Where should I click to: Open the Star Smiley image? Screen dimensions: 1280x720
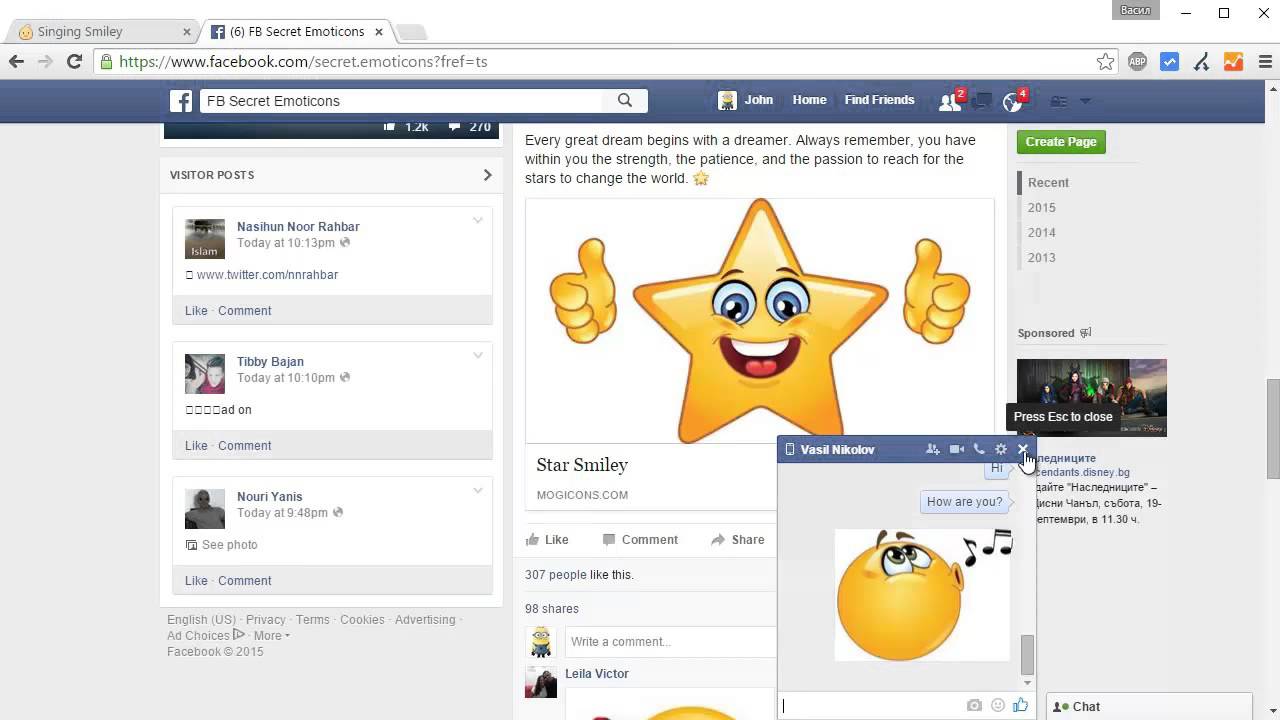[x=760, y=320]
